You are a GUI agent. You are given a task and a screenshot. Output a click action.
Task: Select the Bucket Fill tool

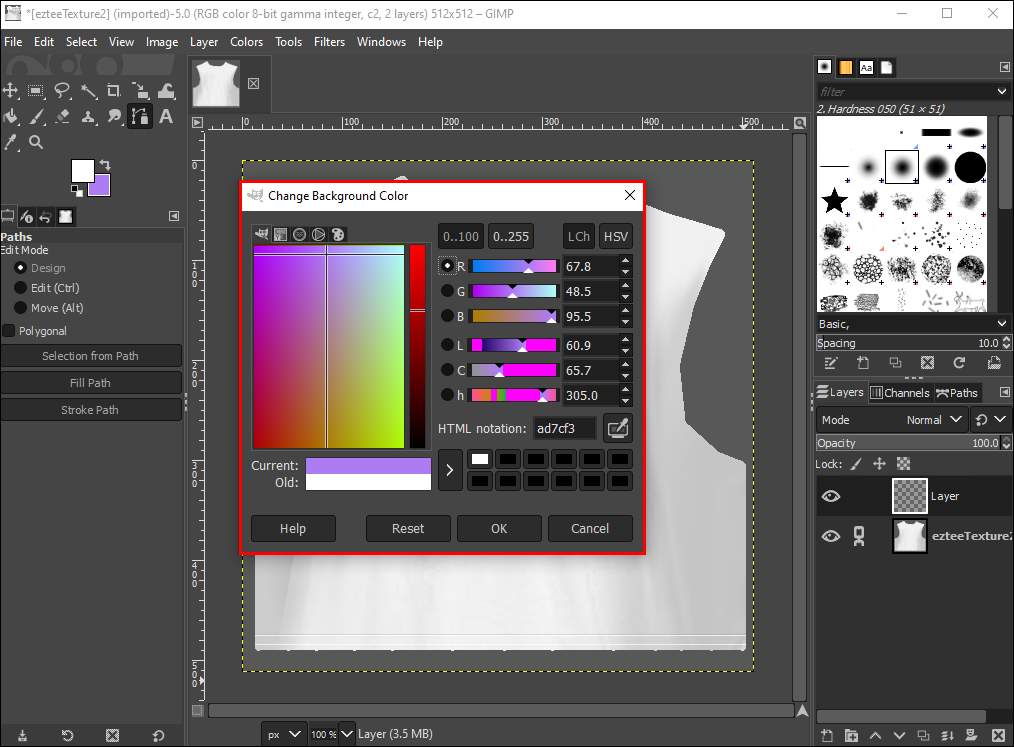click(x=12, y=117)
